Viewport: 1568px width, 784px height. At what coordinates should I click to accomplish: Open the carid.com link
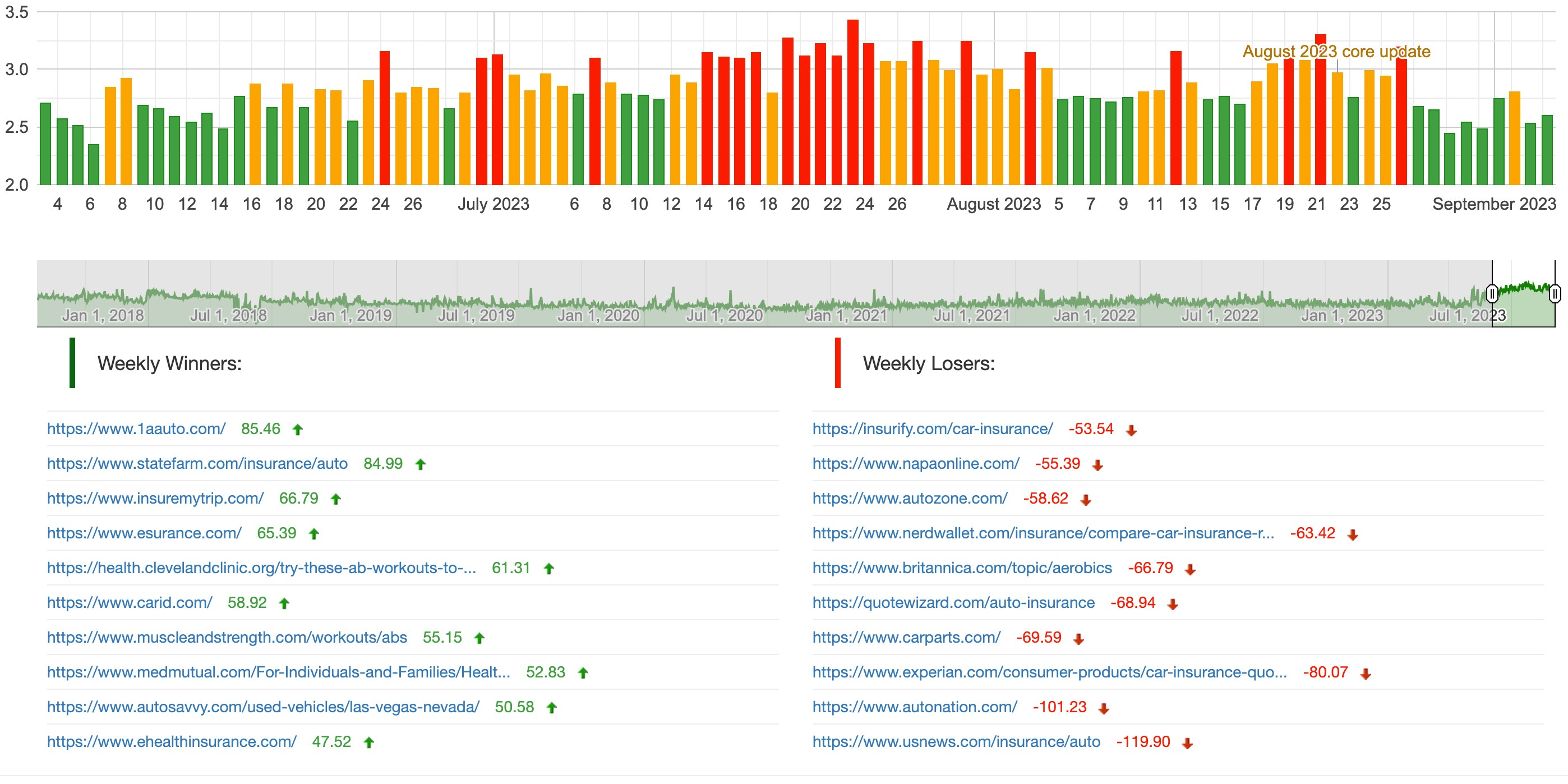coord(130,603)
